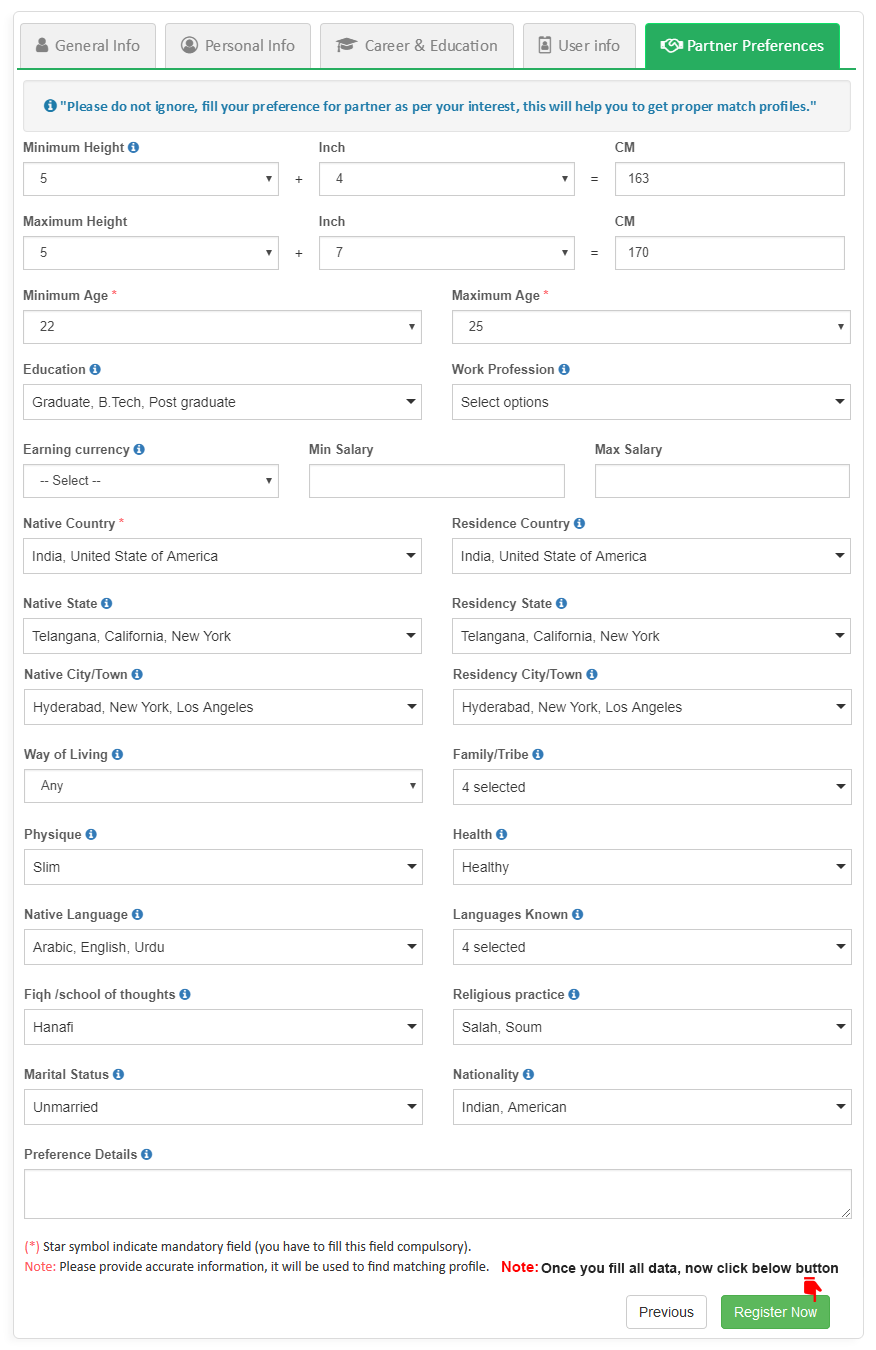Expand the Education multi-select dropdown
The width and height of the screenshot is (876, 1350).
pyautogui.click(x=222, y=402)
